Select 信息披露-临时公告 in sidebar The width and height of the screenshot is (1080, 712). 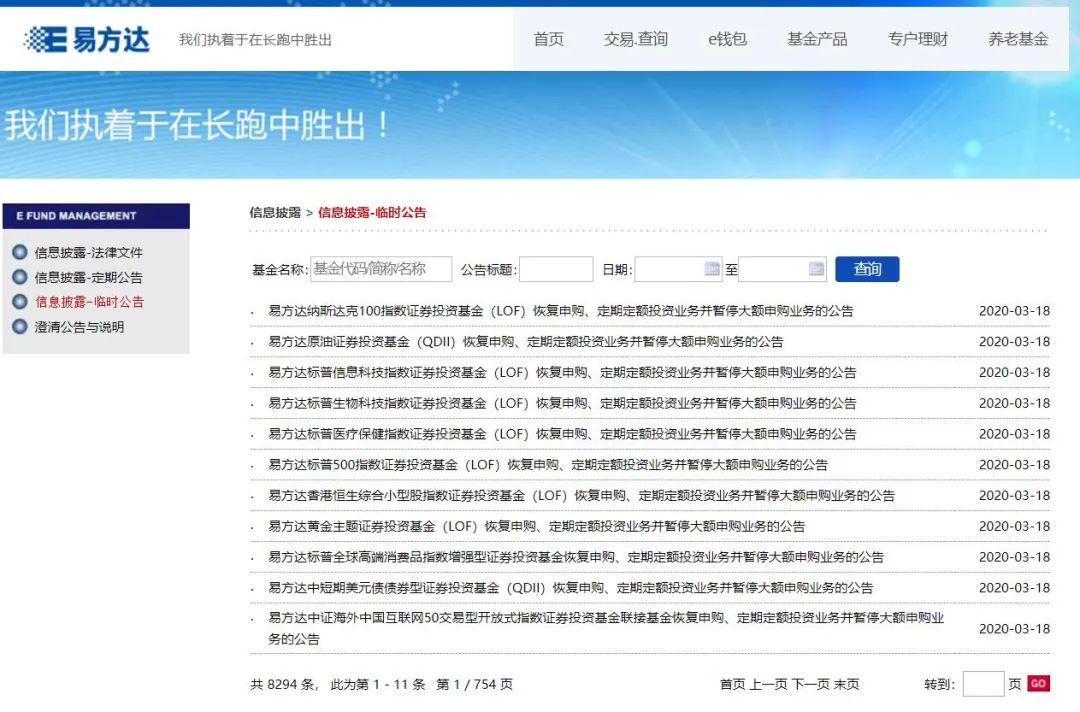[90, 302]
